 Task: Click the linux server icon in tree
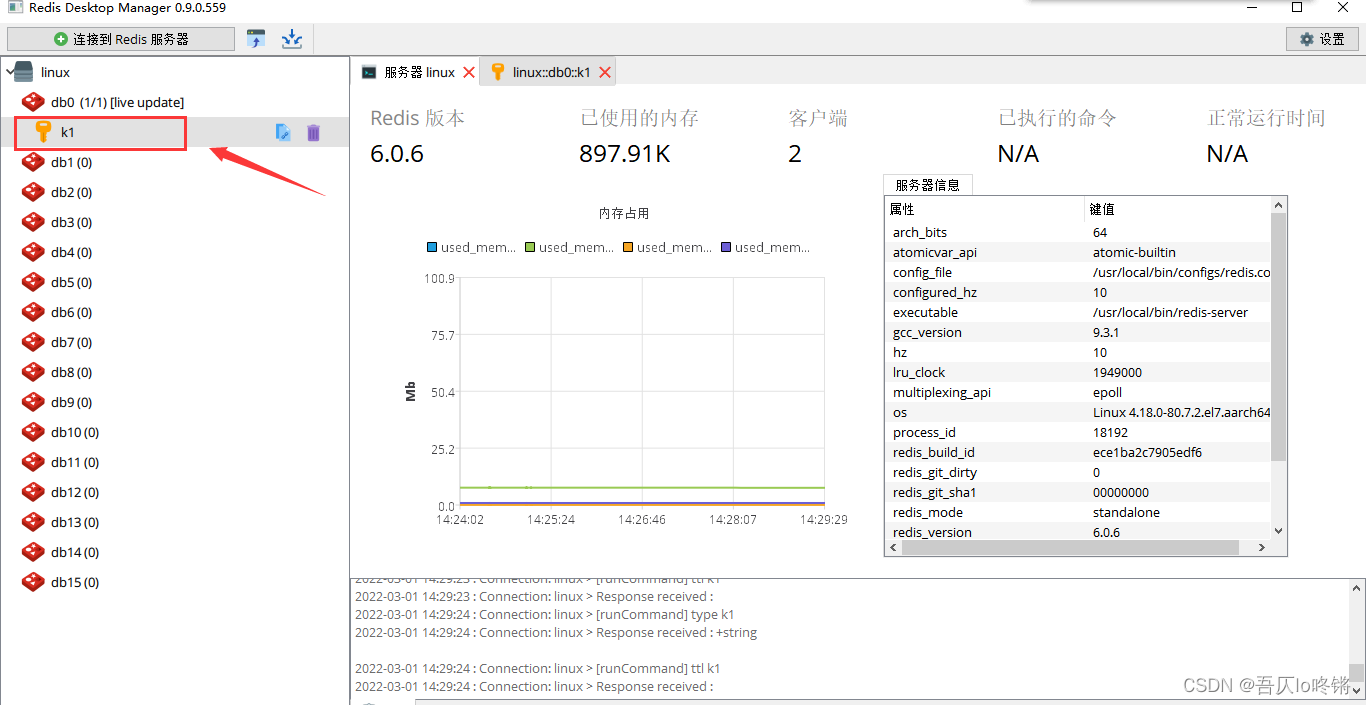point(24,72)
